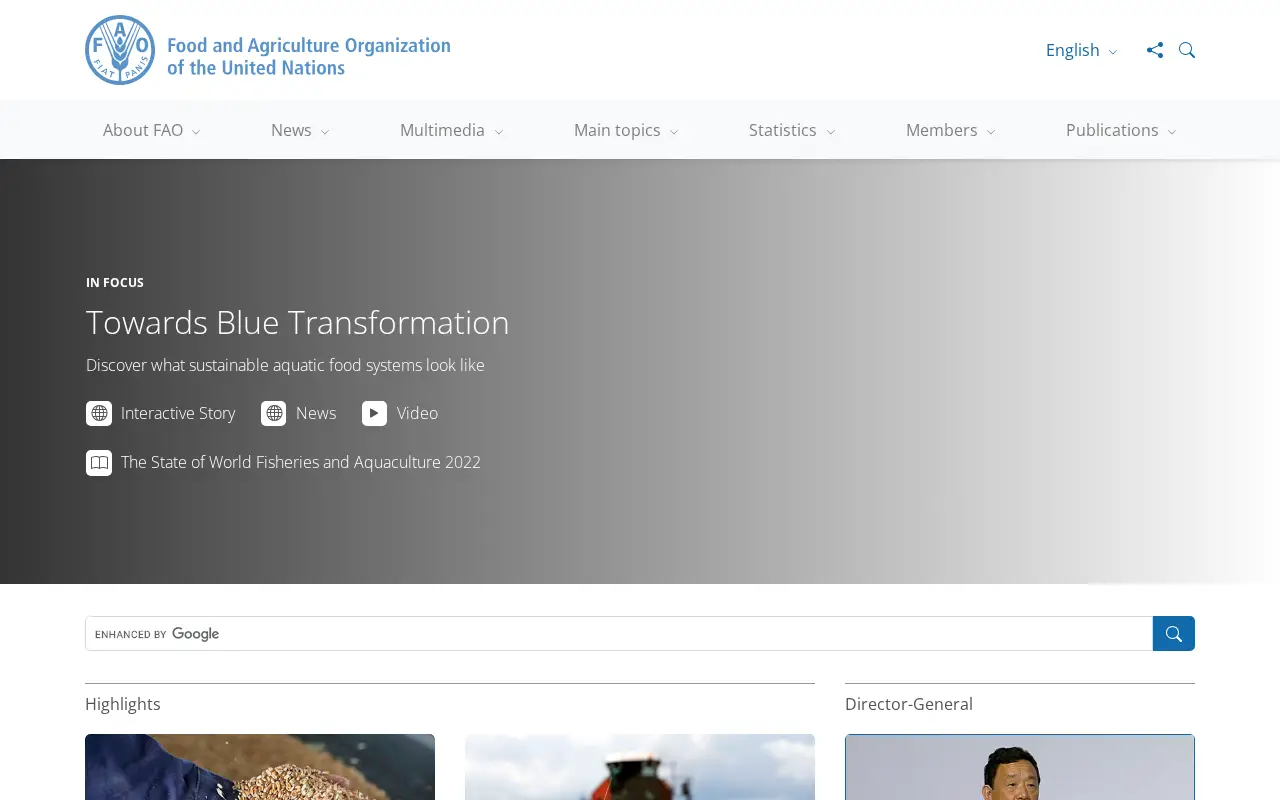Screen dimensions: 1280x800
Task: Open the Video link in the banner
Action: 417,413
